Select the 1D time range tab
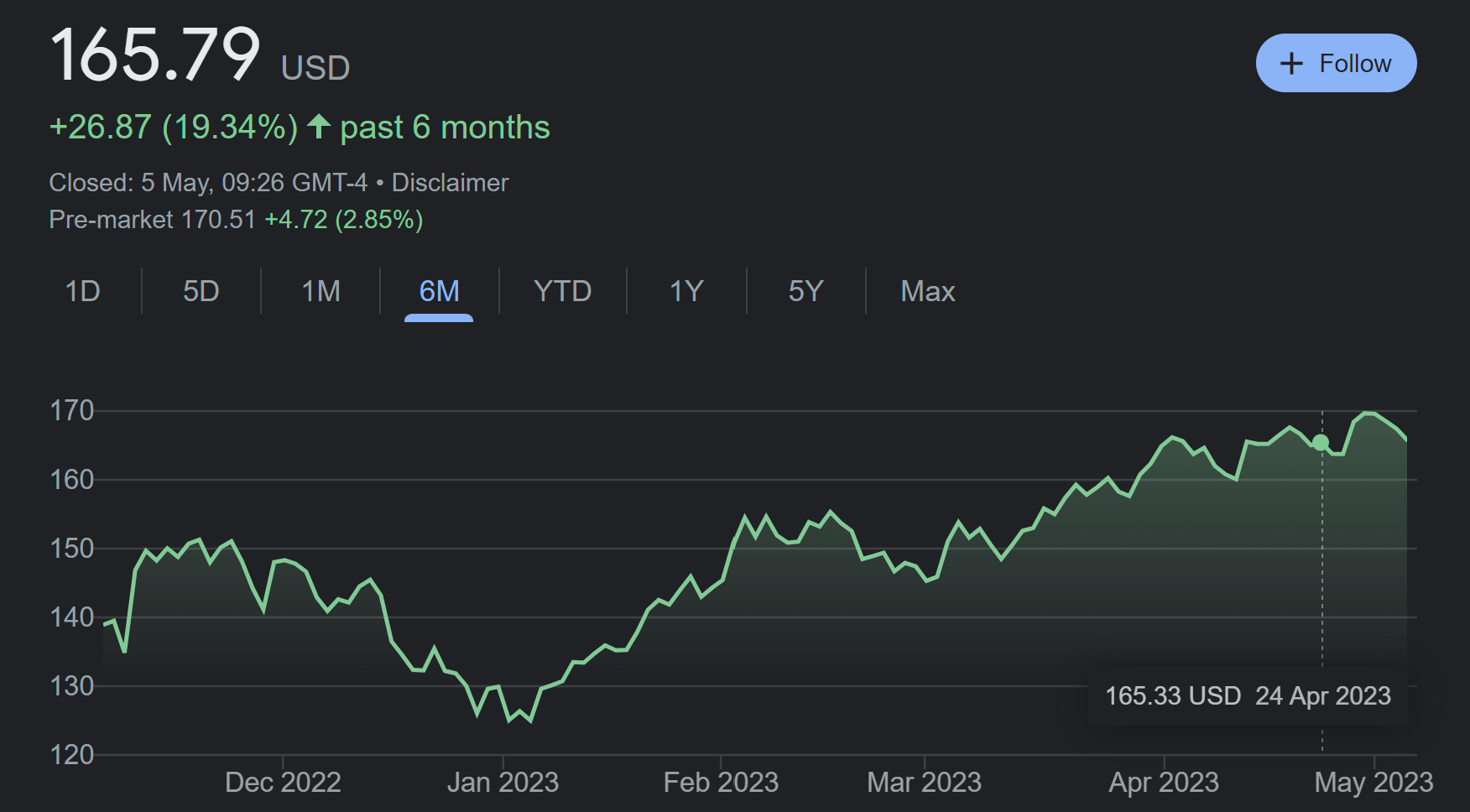 click(82, 291)
